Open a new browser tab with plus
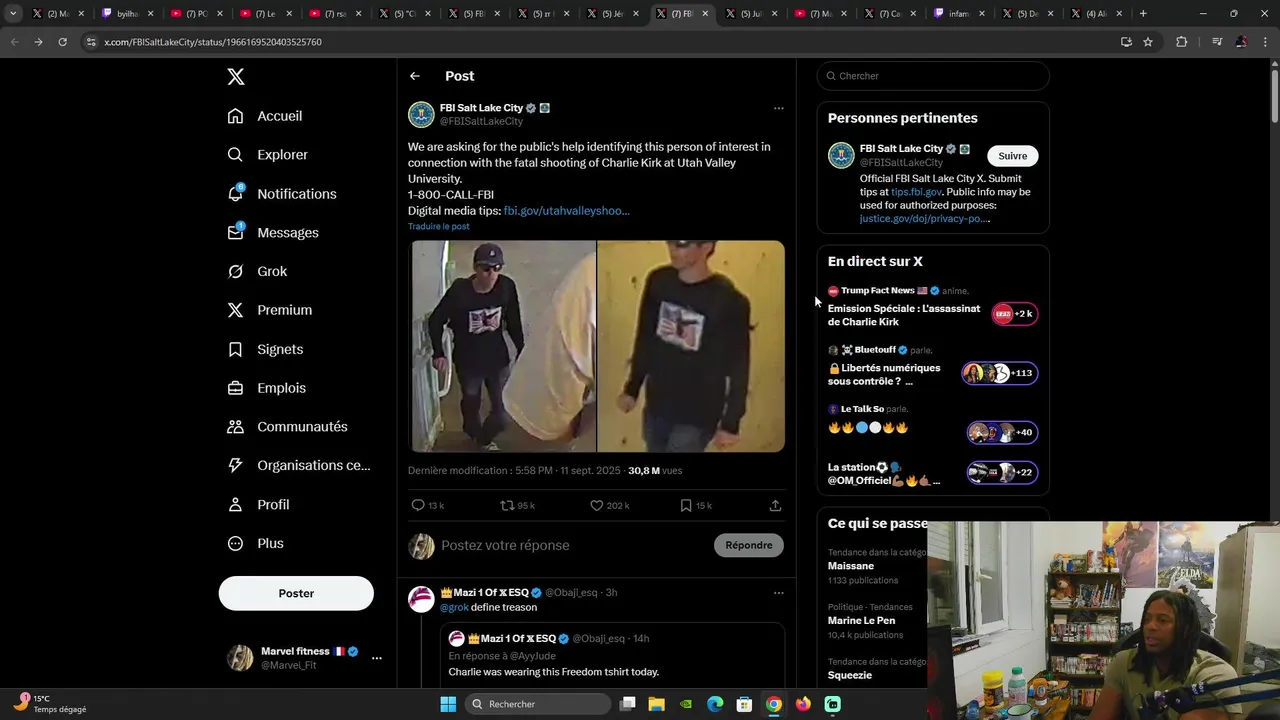The height and width of the screenshot is (720, 1280). pyautogui.click(x=1143, y=14)
